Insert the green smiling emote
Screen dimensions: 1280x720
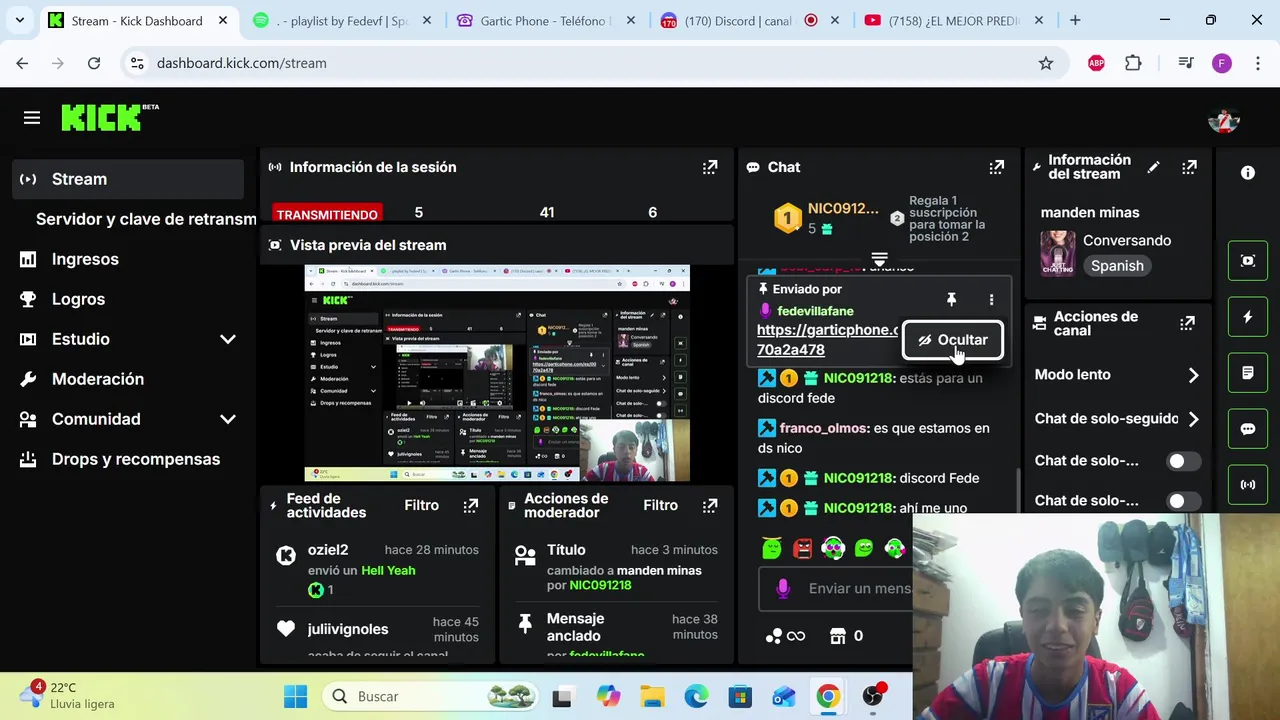[865, 548]
